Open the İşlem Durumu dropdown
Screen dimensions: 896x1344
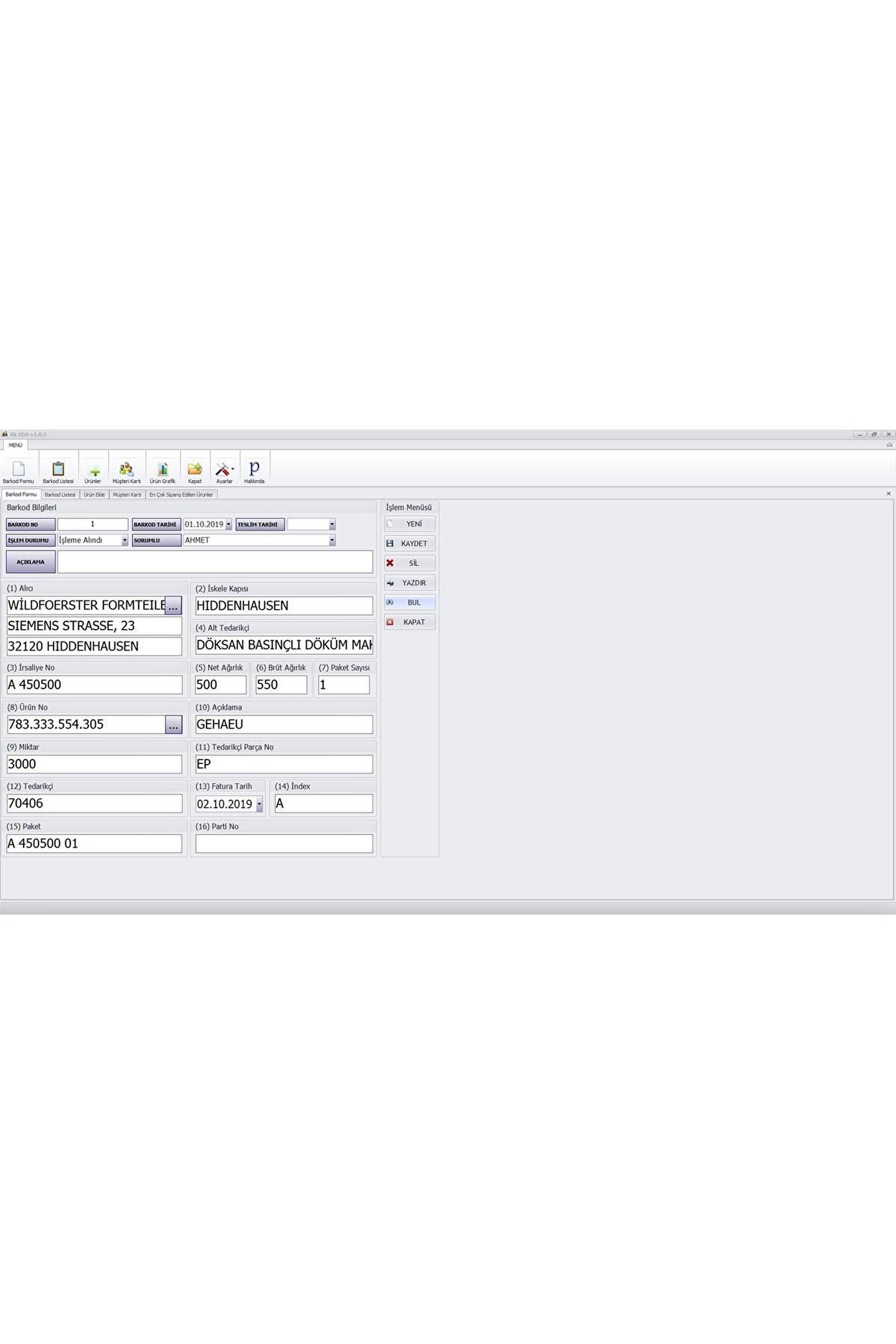tap(124, 541)
